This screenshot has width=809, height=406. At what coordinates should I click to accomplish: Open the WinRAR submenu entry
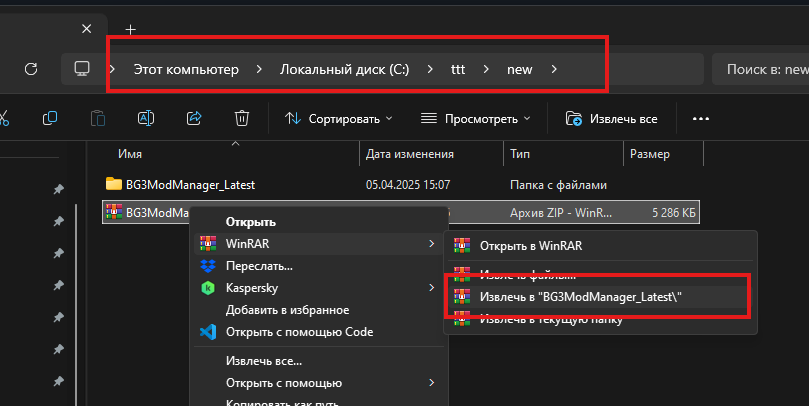click(318, 243)
